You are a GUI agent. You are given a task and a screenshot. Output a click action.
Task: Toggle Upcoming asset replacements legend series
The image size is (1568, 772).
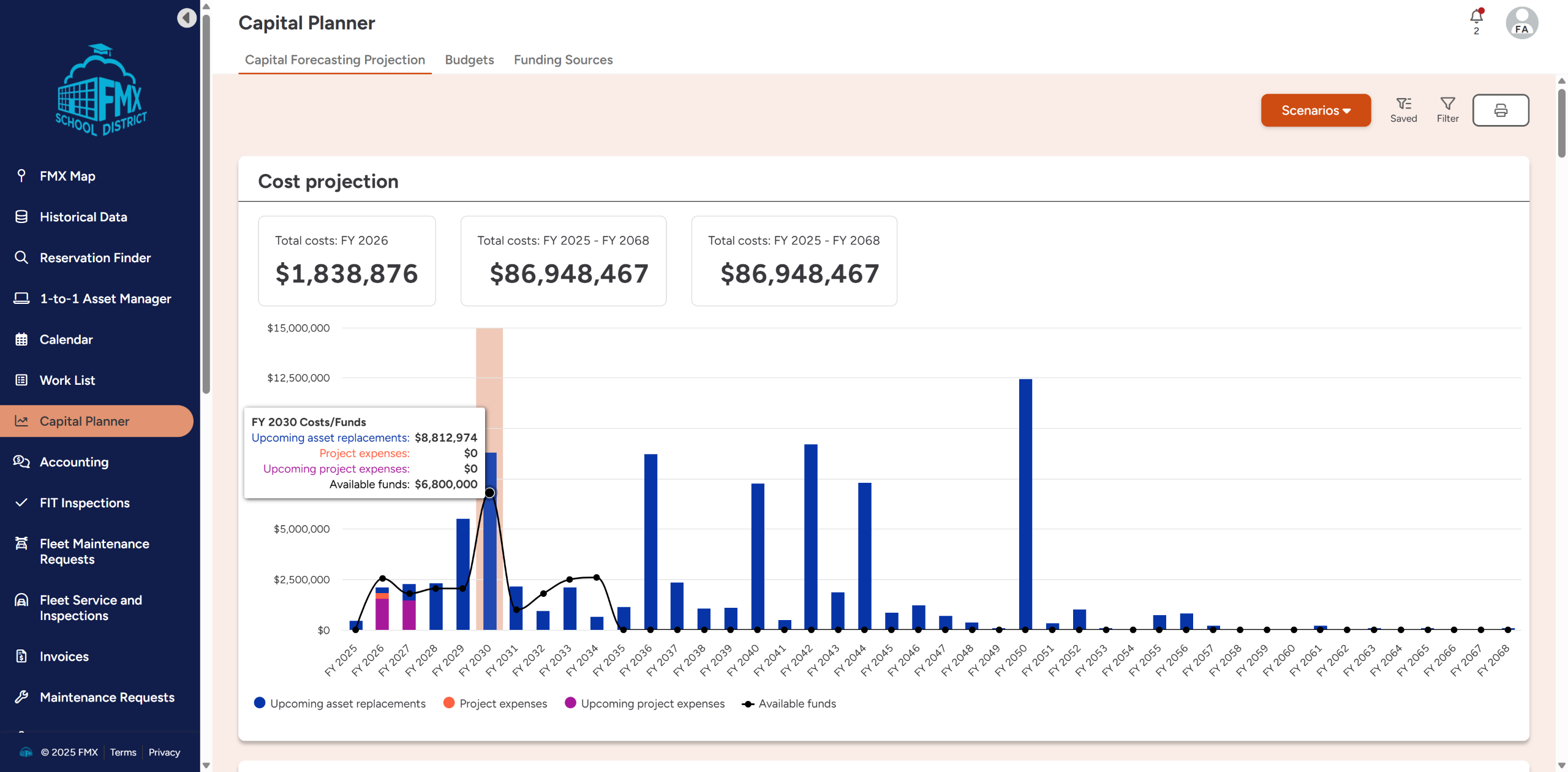coord(347,703)
